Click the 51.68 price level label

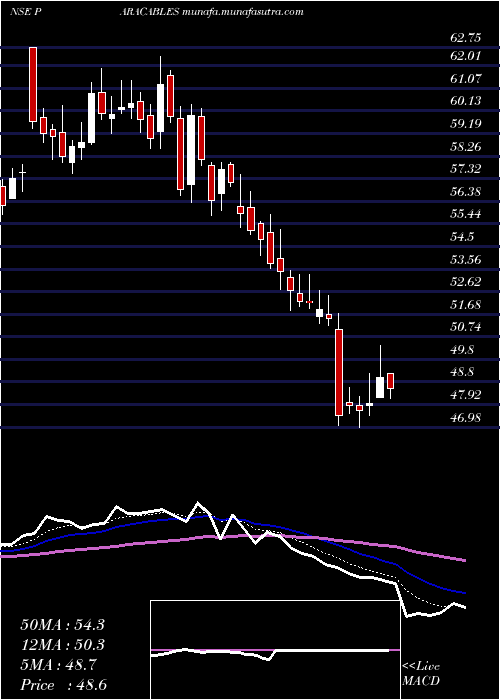coord(466,305)
